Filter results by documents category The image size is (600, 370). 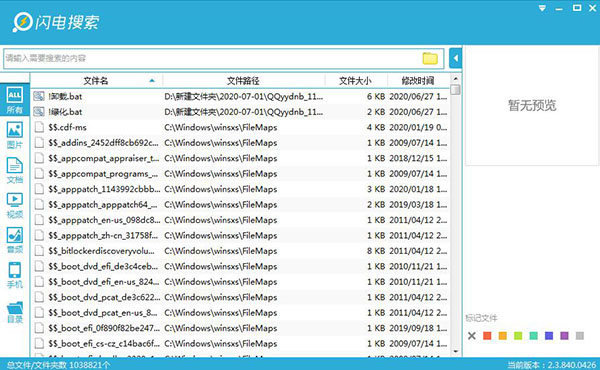click(x=15, y=170)
